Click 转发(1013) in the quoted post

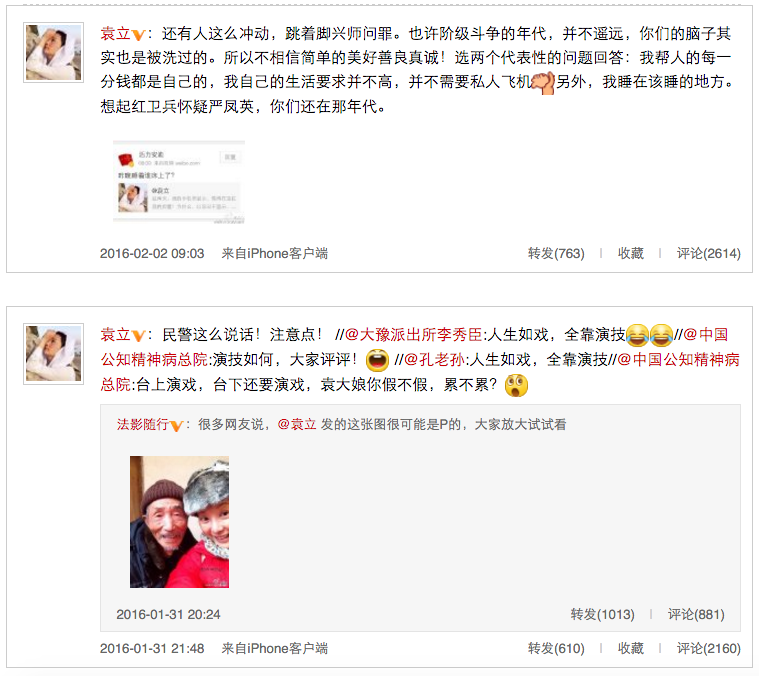(x=602, y=615)
